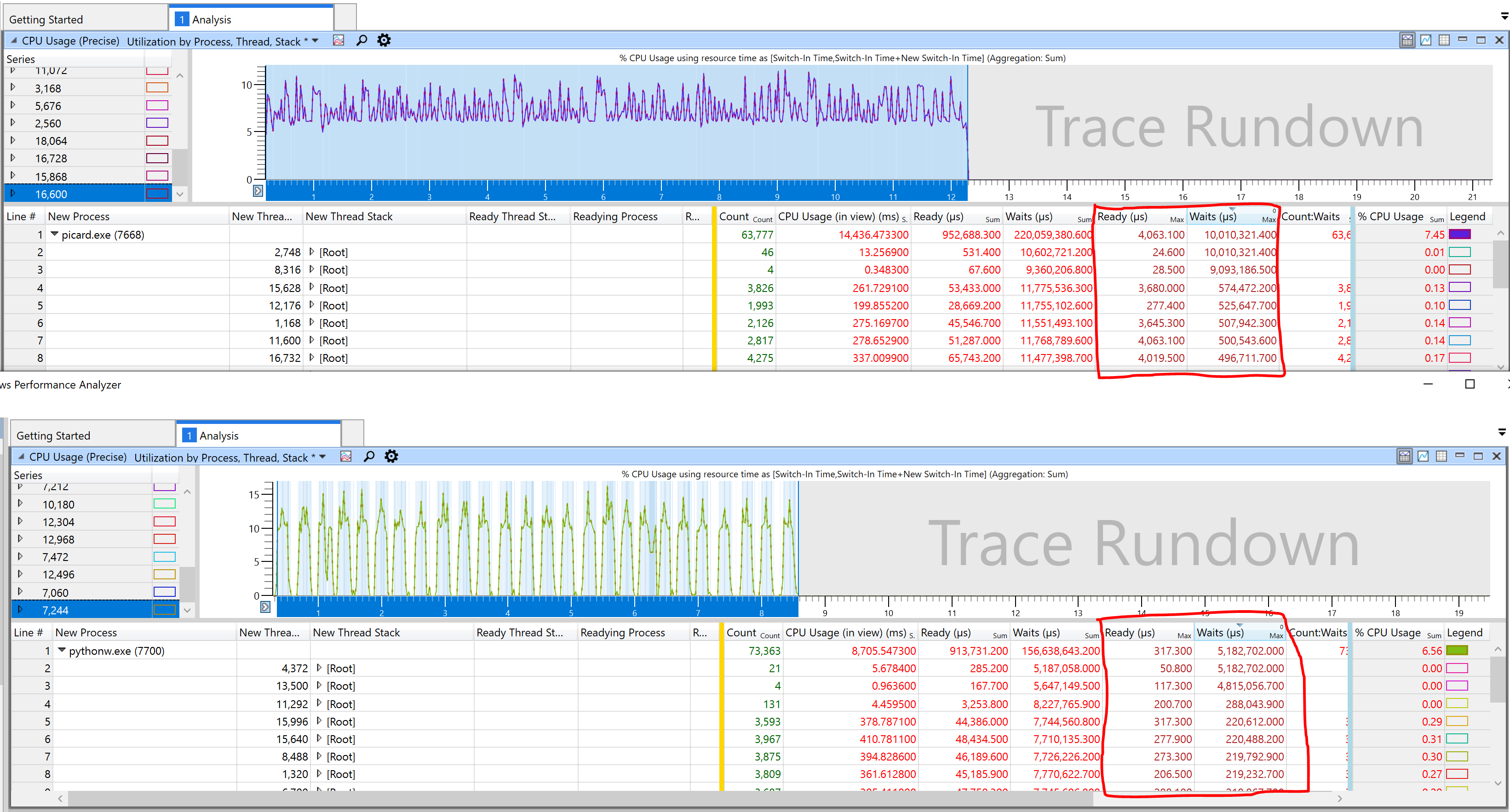
Task: Minimize the CPU Usage panel in picard.exe window
Action: pos(1463,40)
